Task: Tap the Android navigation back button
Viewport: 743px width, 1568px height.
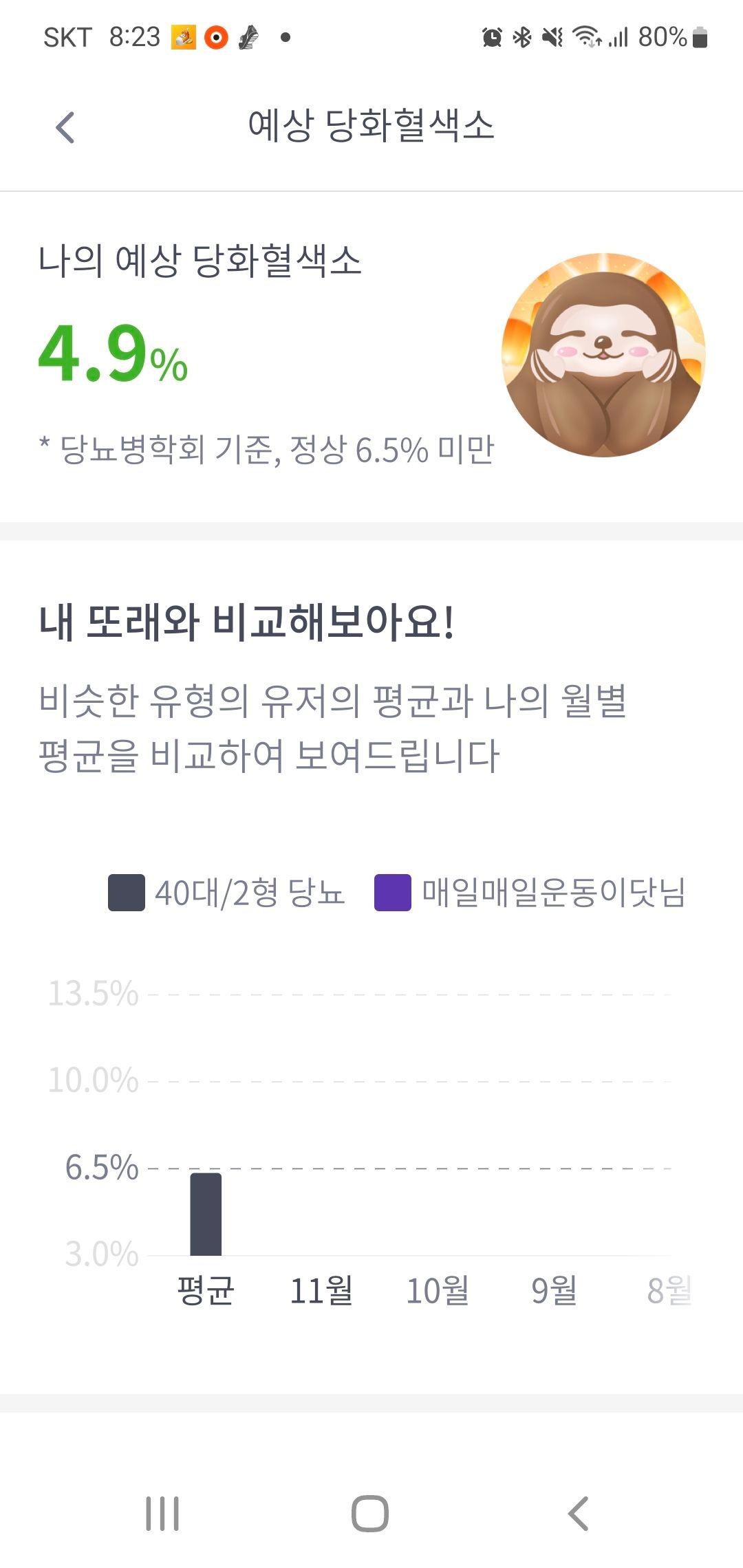Action: [x=578, y=1514]
